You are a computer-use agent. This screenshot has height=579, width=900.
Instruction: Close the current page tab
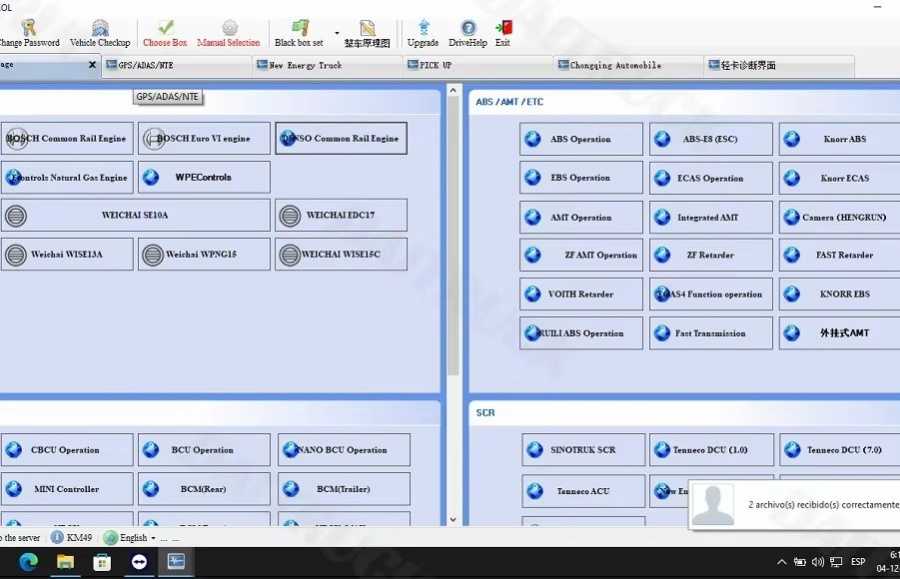[x=92, y=65]
